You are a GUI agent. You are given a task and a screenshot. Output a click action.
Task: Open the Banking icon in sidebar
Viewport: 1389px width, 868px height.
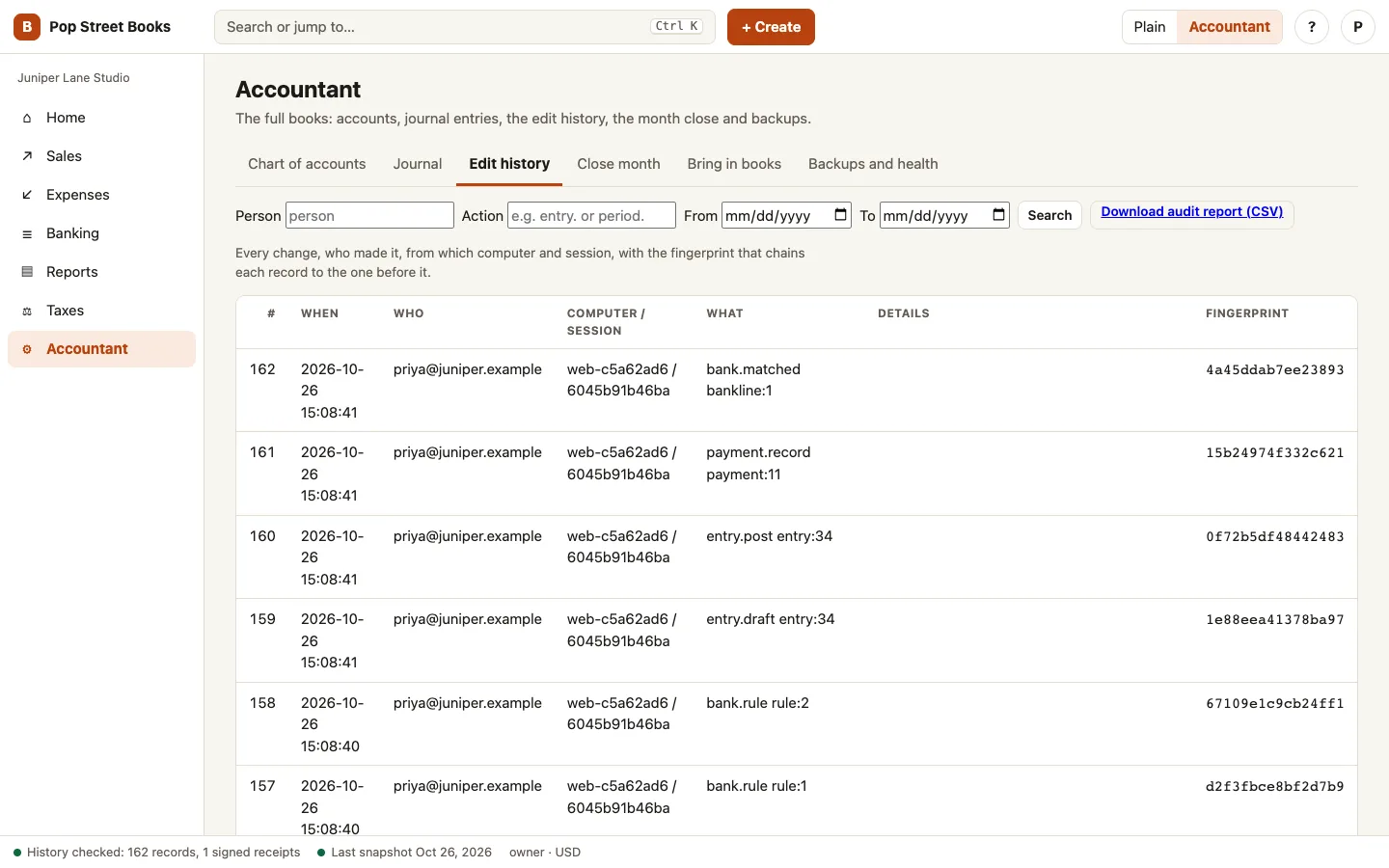(27, 233)
